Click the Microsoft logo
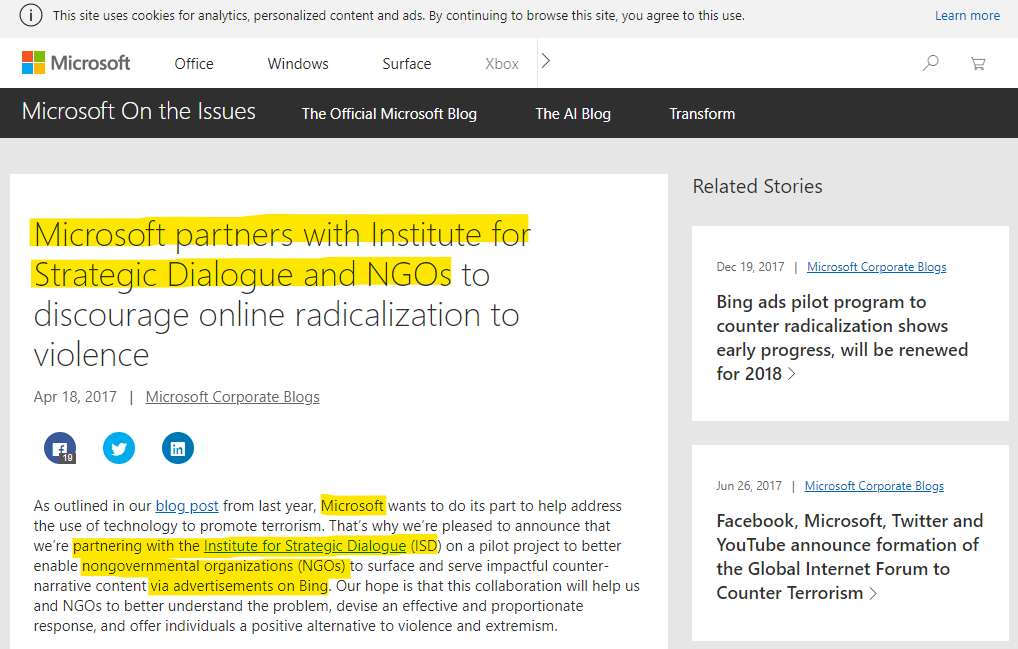Viewport: 1018px width, 649px height. click(x=76, y=63)
